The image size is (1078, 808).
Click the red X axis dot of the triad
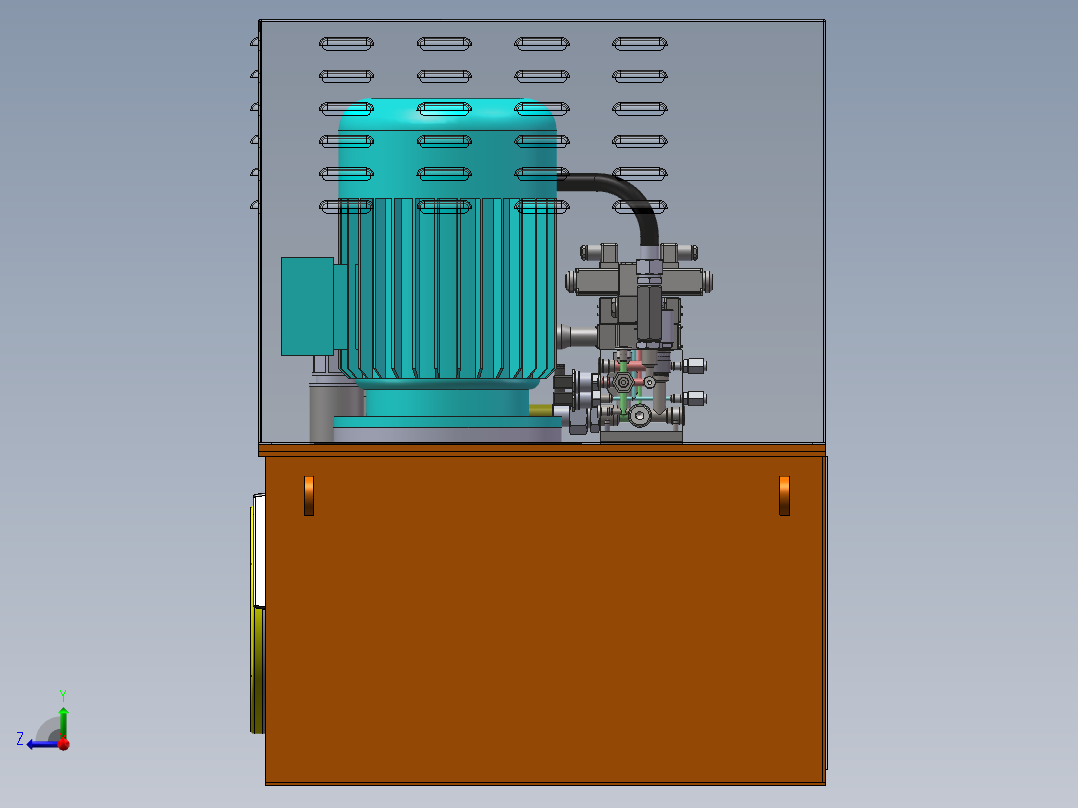pos(64,744)
